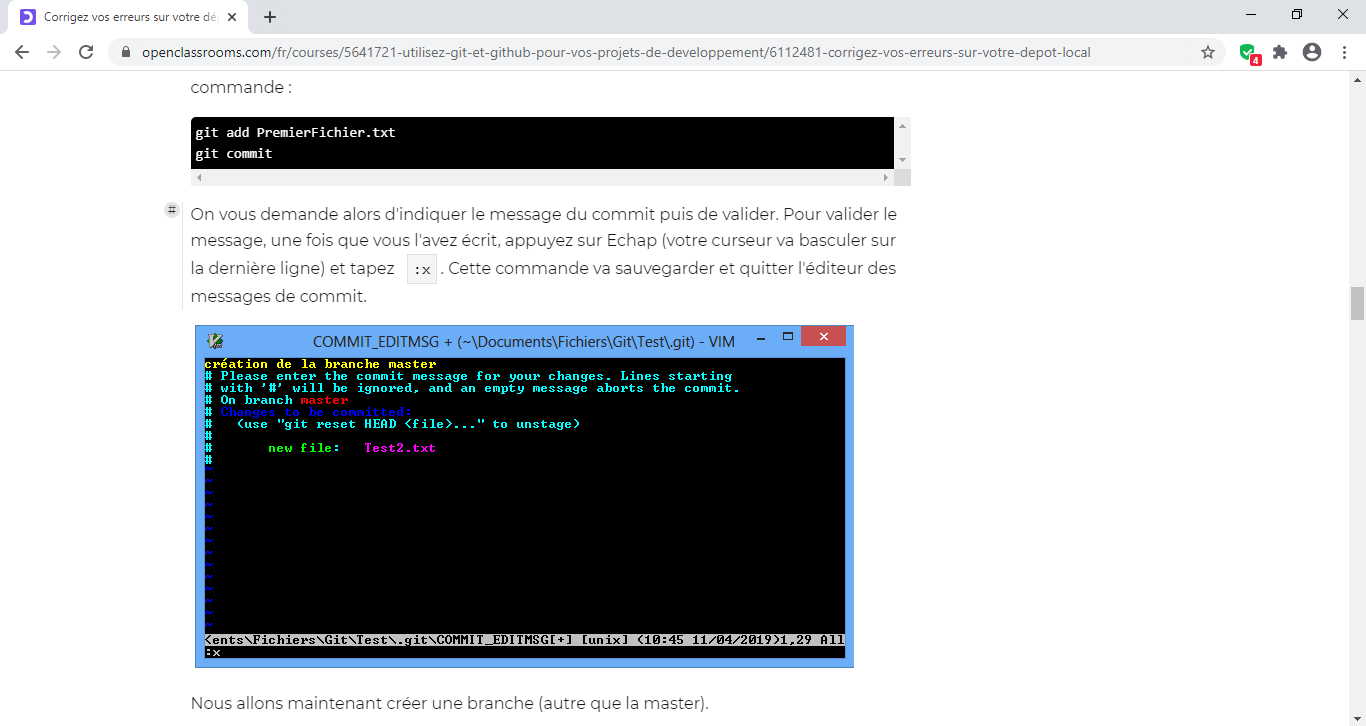Click the right arrow of the code block scrollbar
The image size is (1366, 726).
[x=885, y=177]
